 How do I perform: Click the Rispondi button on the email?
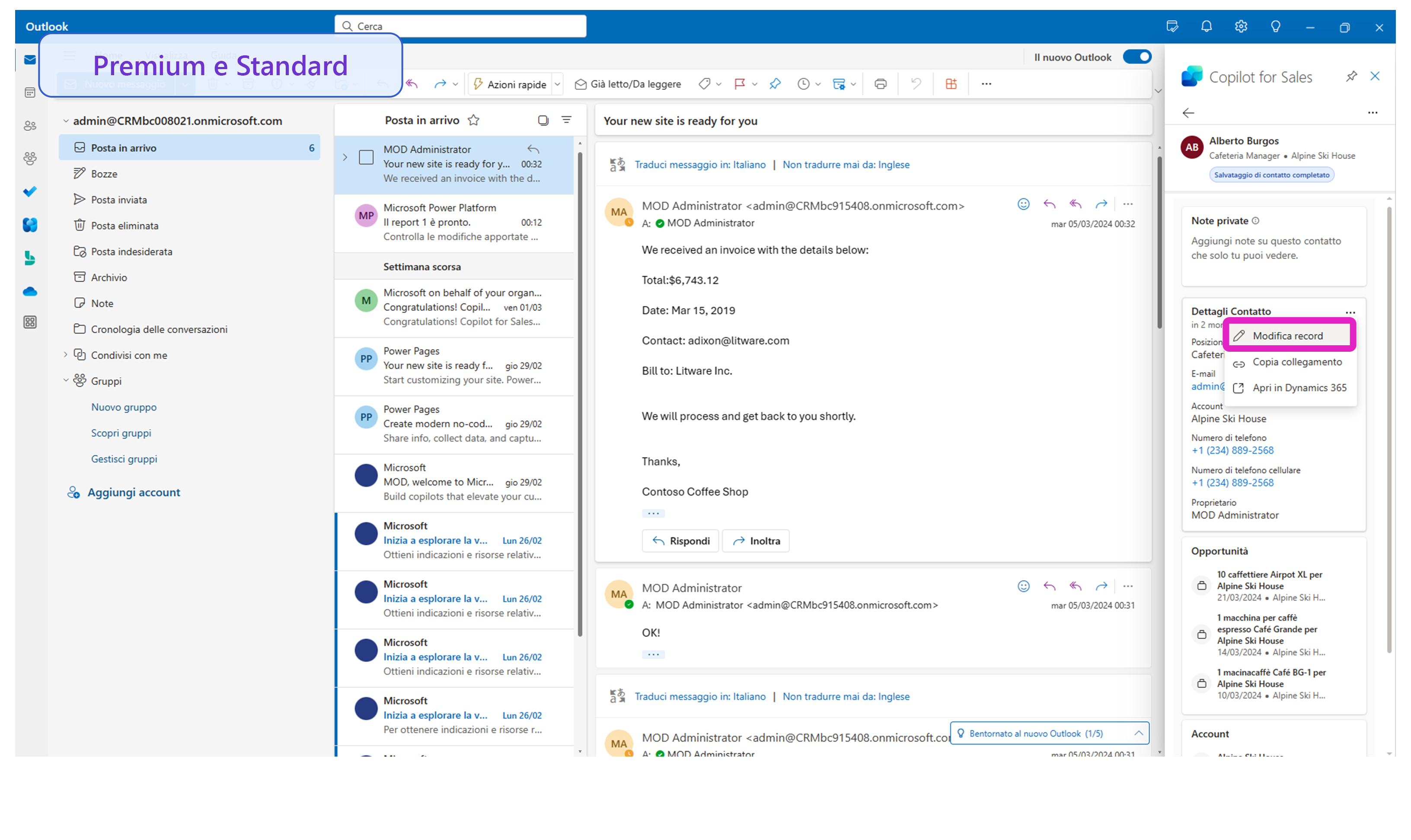tap(680, 541)
